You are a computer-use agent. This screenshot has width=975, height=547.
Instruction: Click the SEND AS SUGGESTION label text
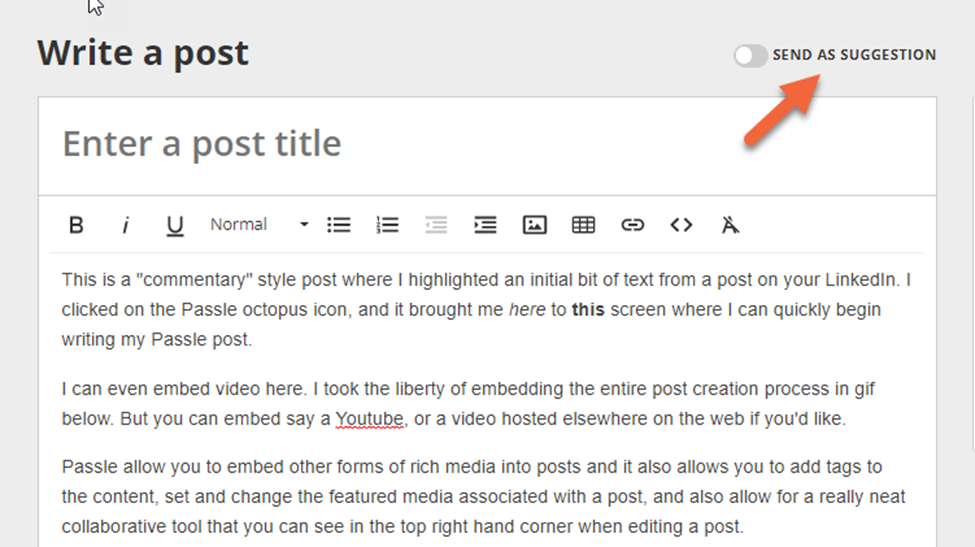coord(854,56)
